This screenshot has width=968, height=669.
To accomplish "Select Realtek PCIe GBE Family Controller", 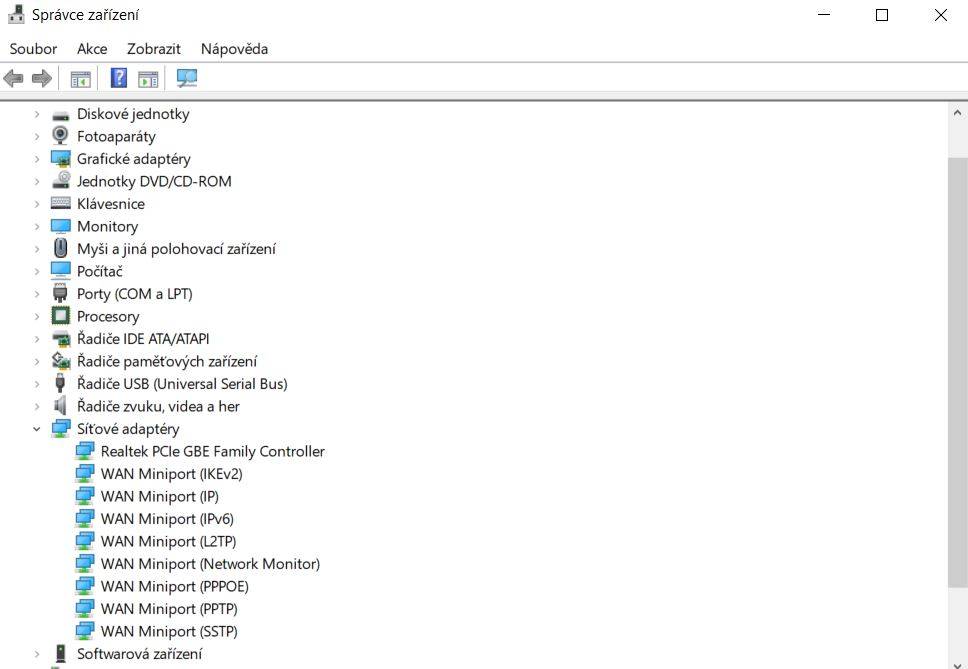I will tap(212, 452).
